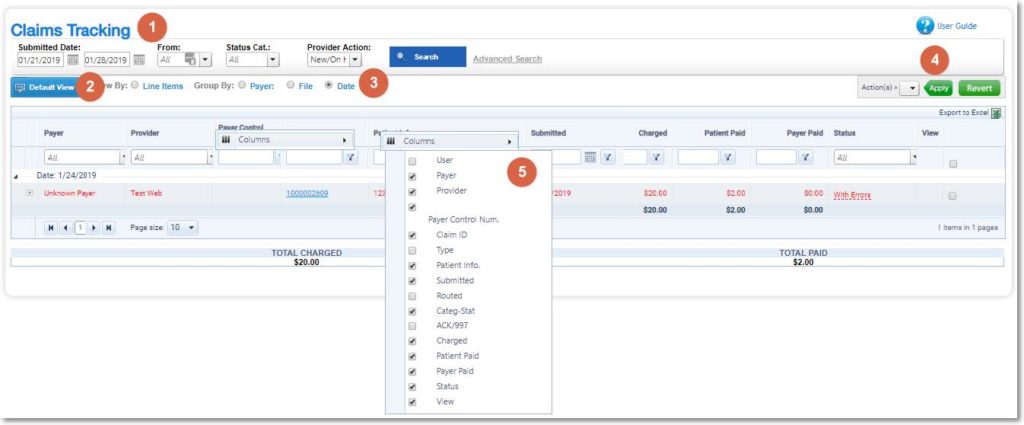
Task: Open the Columns submenu in the context menu
Action: tap(451, 141)
